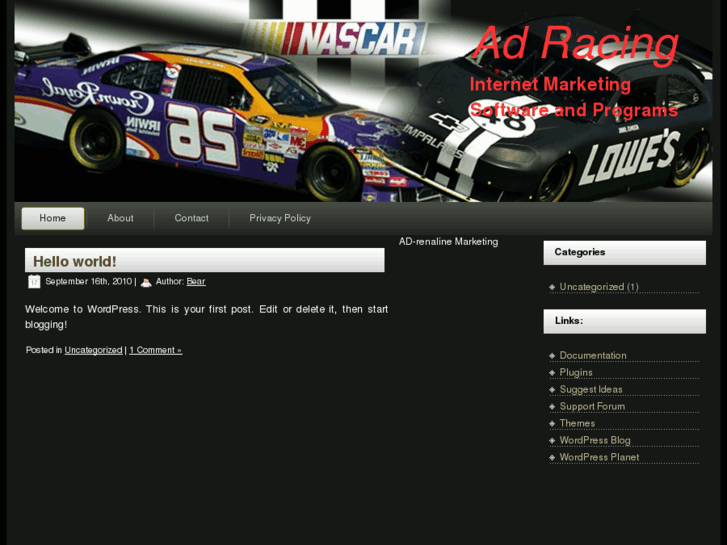Image resolution: width=727 pixels, height=545 pixels.
Task: Click bullet icon beside Uncategorized (1)
Action: 552,287
